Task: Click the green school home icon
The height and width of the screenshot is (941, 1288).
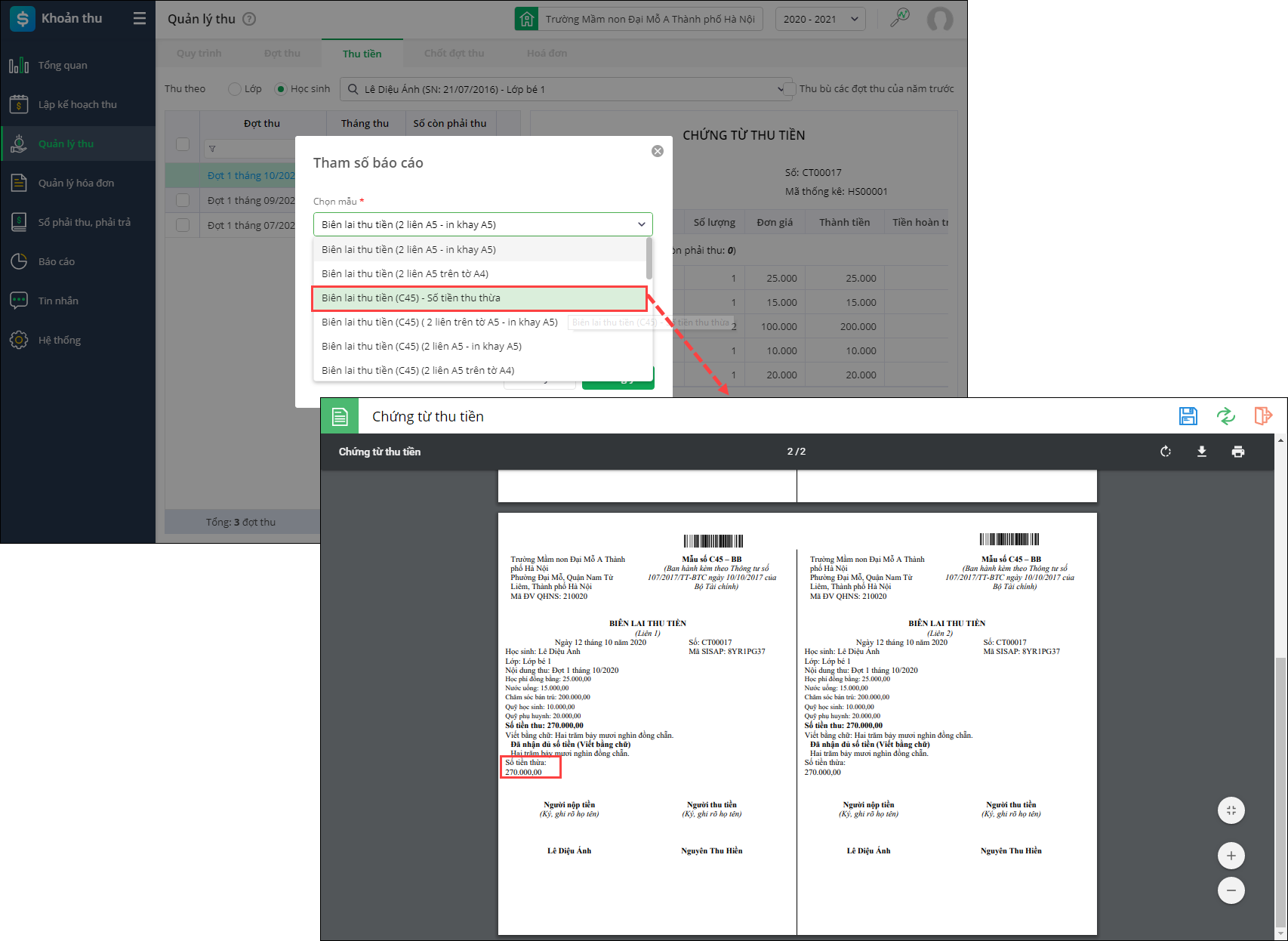Action: 526,19
